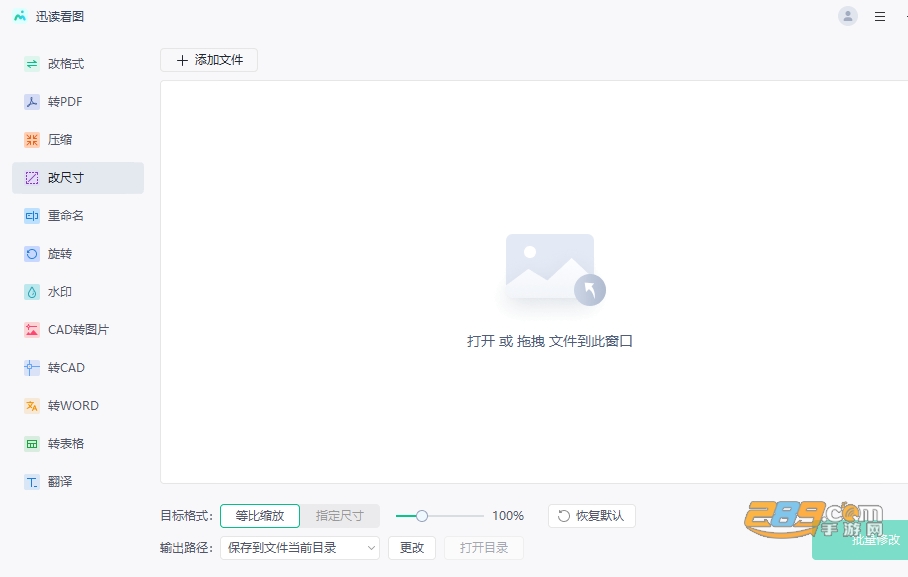Screen dimensions: 908x577
Task: Click the 旋转 rotate icon
Action: 32,254
